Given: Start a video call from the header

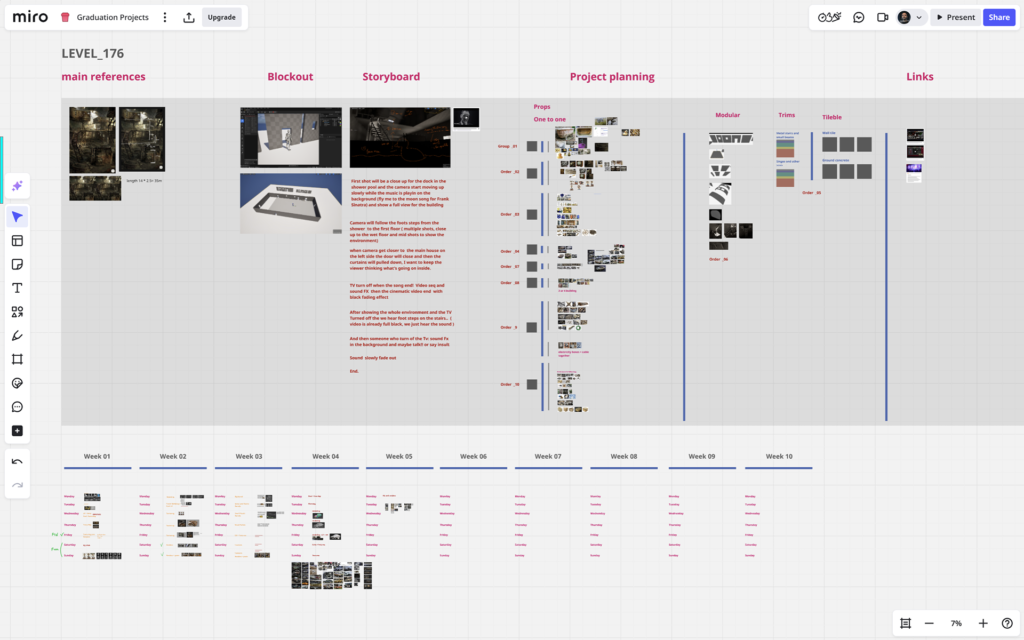Looking at the screenshot, I should click(884, 17).
